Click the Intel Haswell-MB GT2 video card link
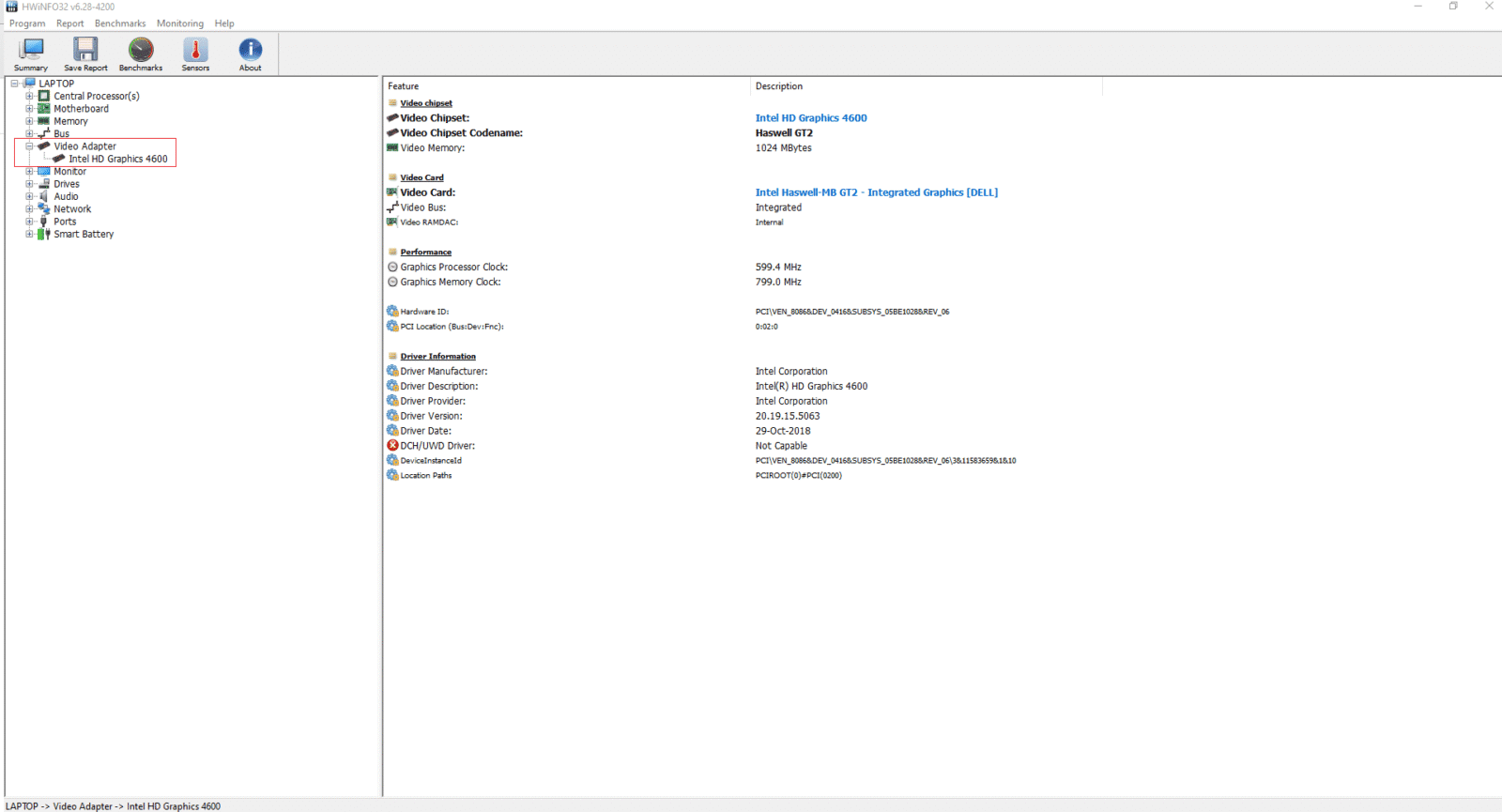The image size is (1502, 812). pos(876,192)
